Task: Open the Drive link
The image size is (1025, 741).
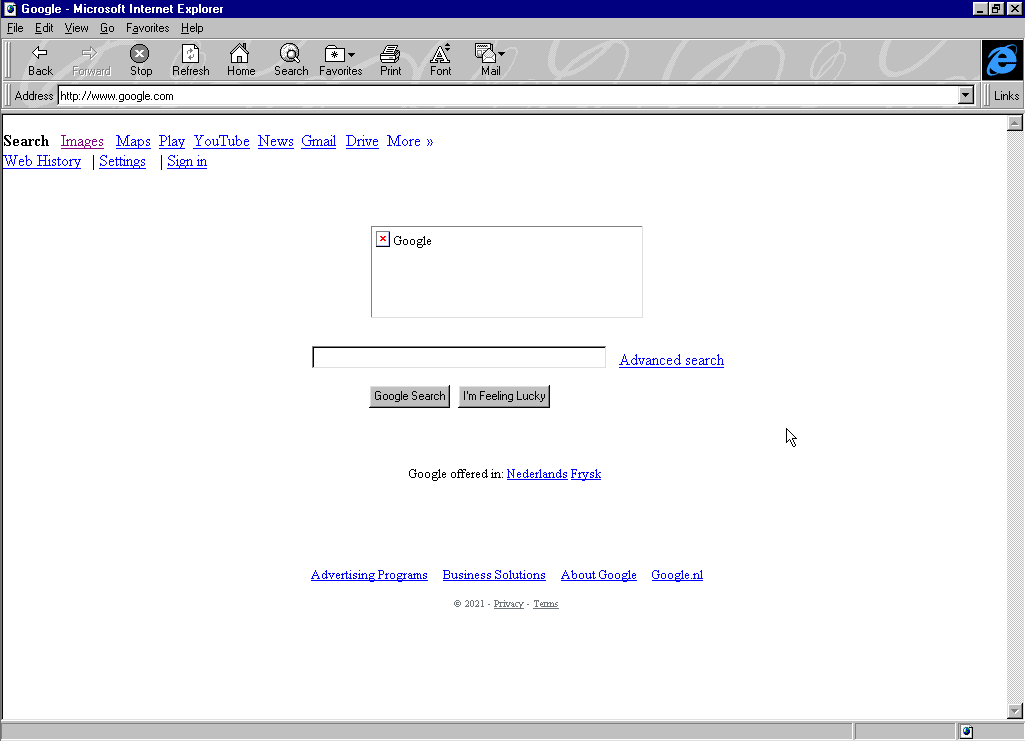Action: coord(362,141)
